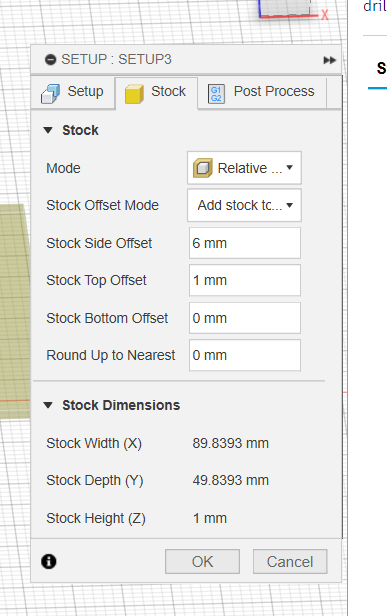
Task: Click the double-arrow icon in the title bar
Action: pyautogui.click(x=330, y=60)
